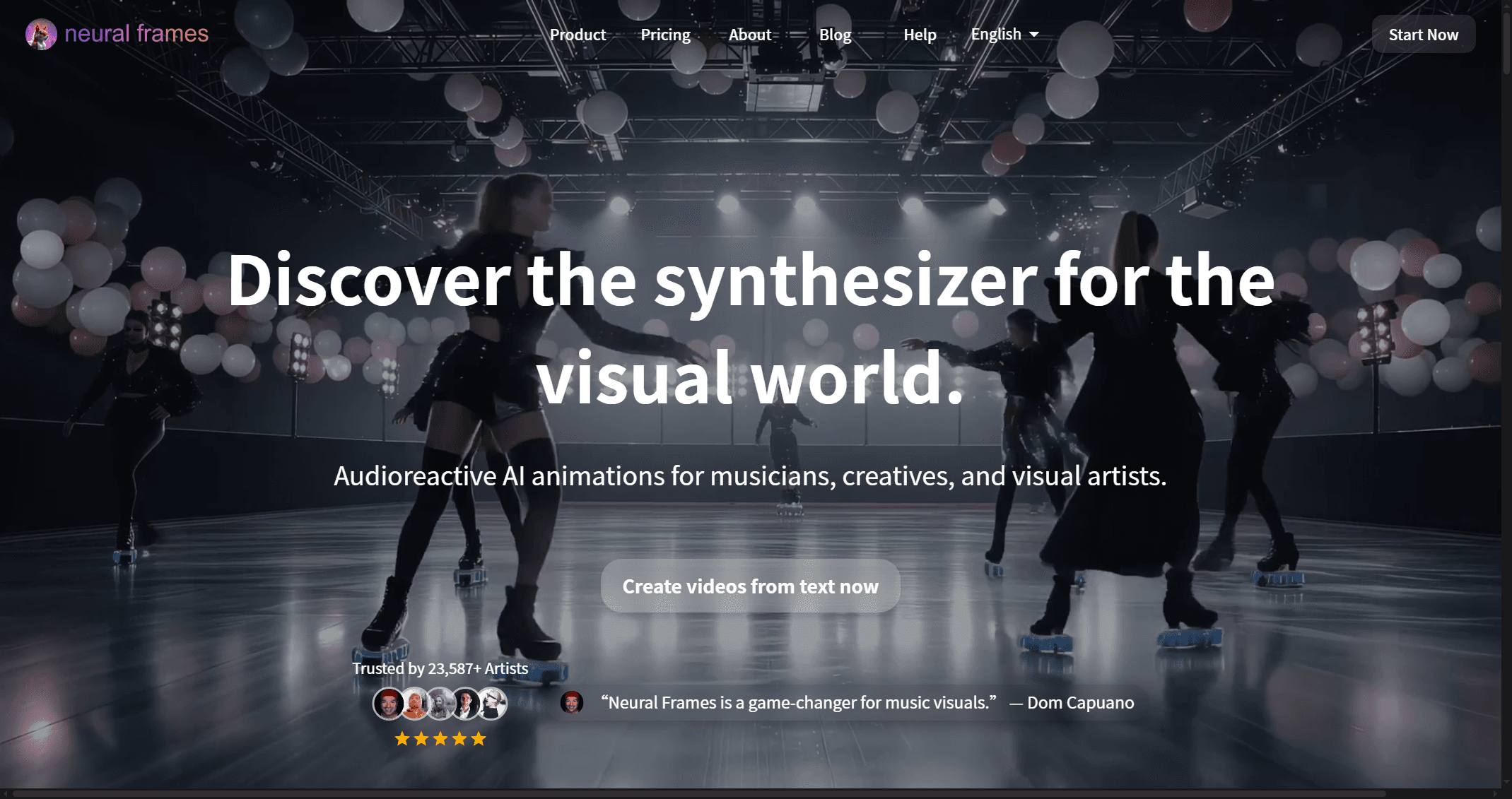Click the second artist avatar in the trusted row
Image resolution: width=1512 pixels, height=799 pixels.
point(415,704)
